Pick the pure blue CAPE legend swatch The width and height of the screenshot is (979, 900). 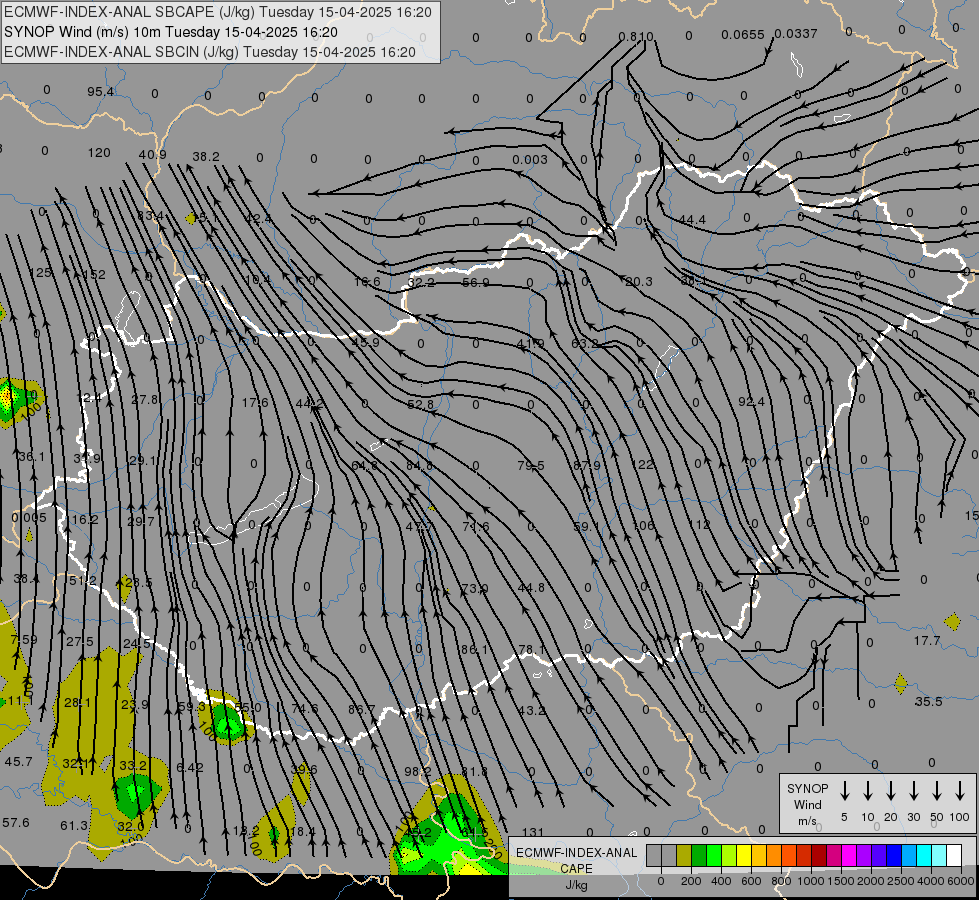(x=893, y=856)
